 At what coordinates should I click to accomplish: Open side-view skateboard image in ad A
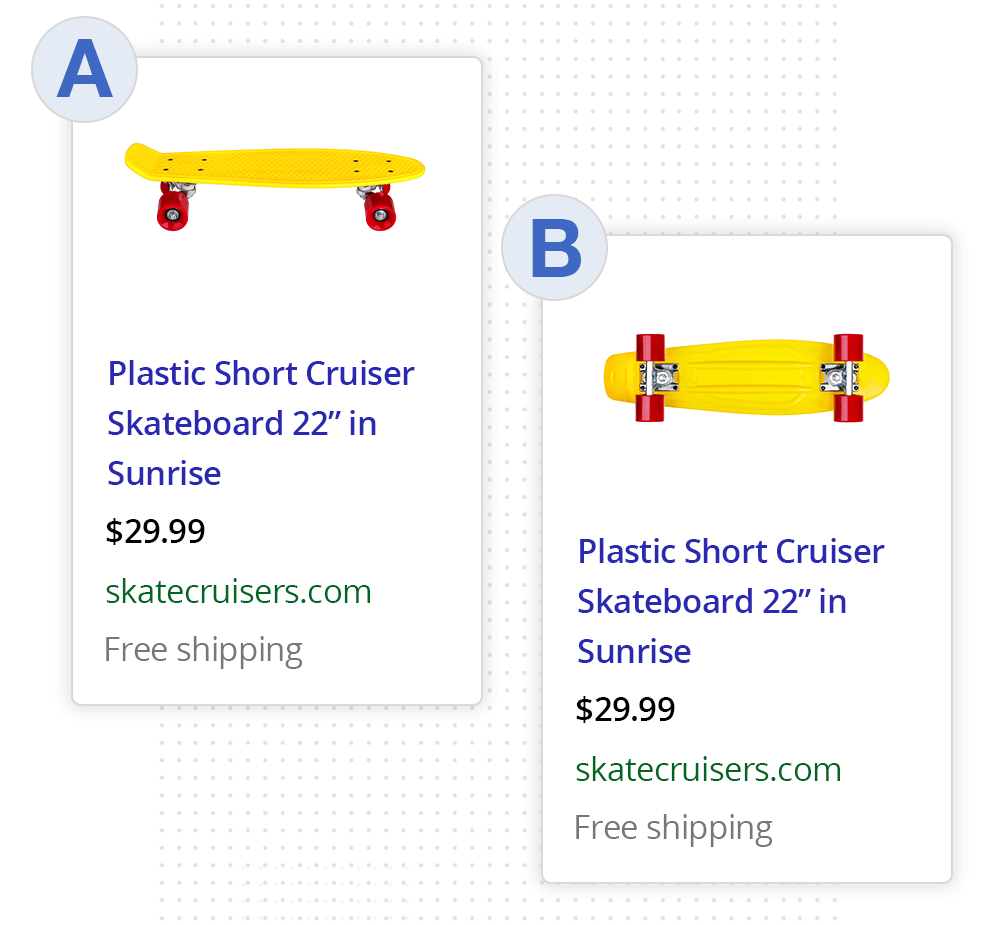[x=275, y=187]
